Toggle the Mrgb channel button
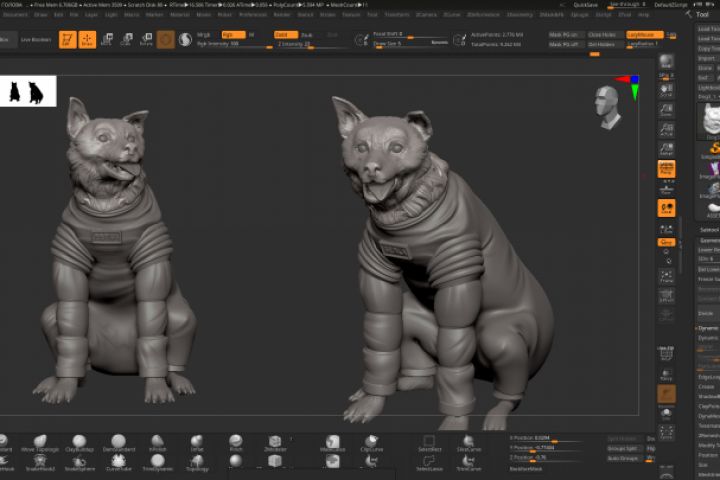Viewport: 720px width, 480px height. coord(203,35)
